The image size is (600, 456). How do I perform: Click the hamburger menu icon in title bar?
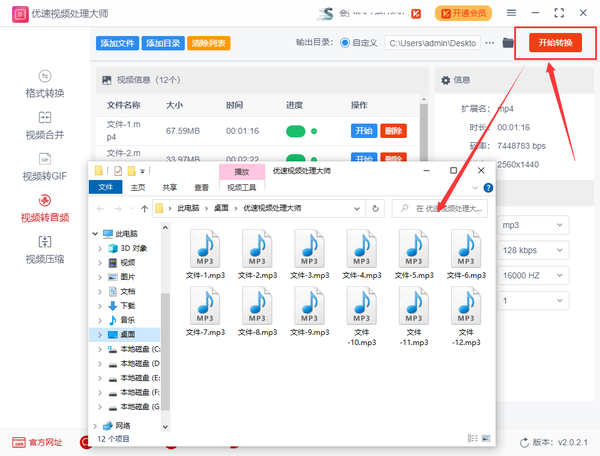click(x=511, y=13)
